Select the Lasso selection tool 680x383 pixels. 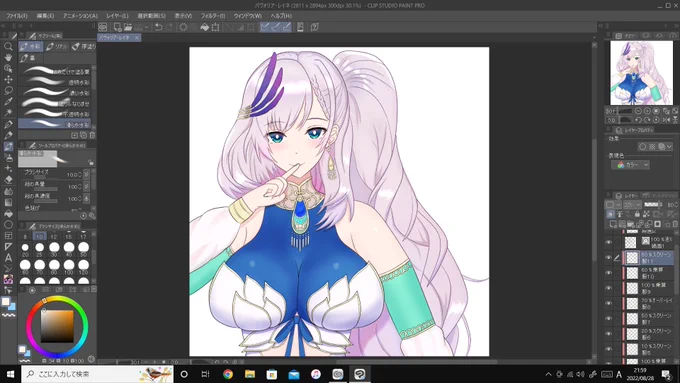[8, 91]
